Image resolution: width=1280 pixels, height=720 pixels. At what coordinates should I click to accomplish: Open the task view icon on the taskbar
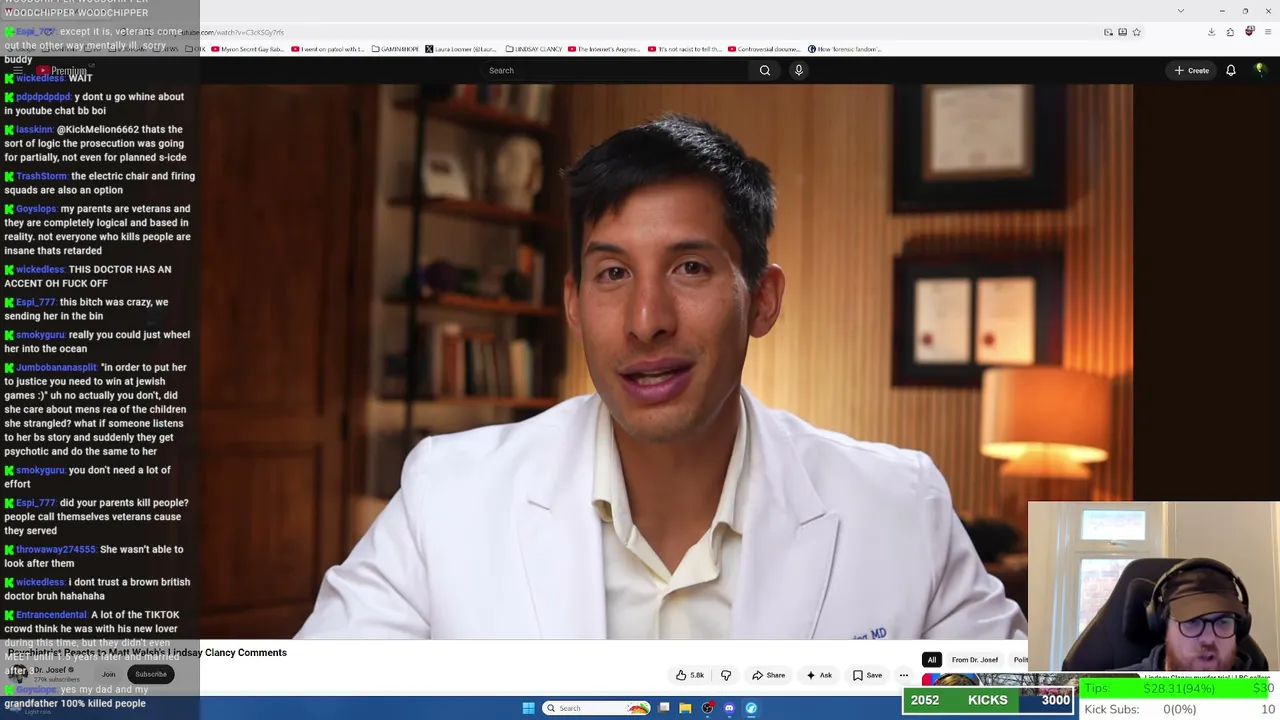pyautogui.click(x=663, y=708)
